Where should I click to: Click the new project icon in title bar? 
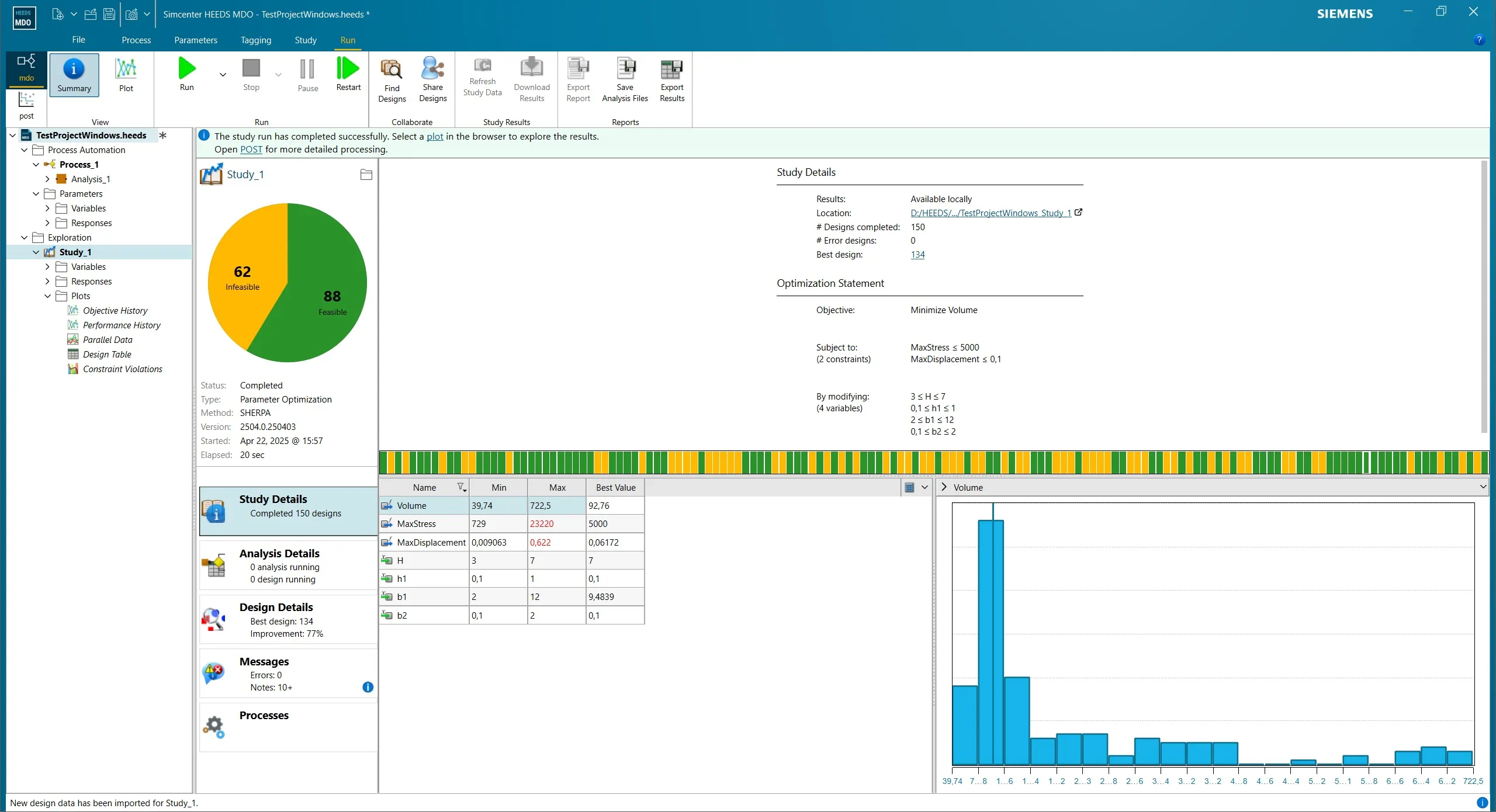pyautogui.click(x=57, y=14)
